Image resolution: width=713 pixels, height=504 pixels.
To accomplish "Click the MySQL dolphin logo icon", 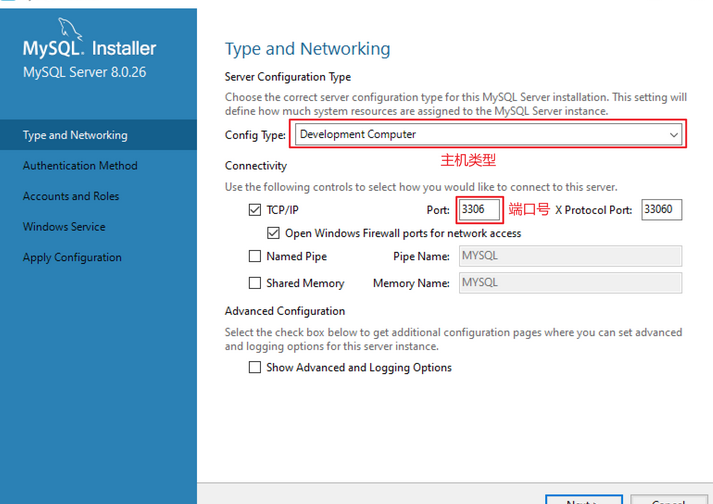I will [x=70, y=28].
